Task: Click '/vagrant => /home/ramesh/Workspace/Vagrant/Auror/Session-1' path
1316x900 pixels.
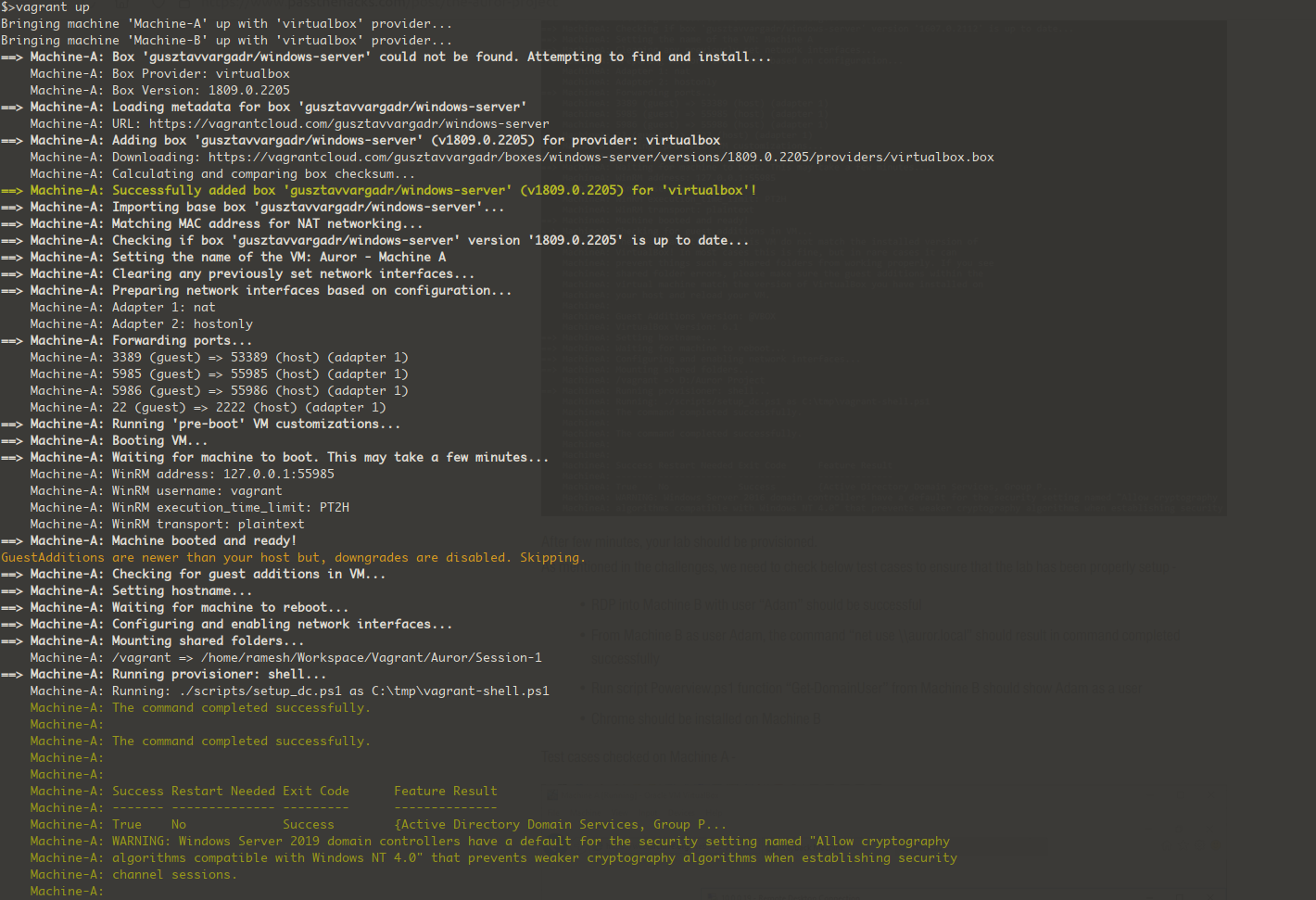Action: click(326, 658)
